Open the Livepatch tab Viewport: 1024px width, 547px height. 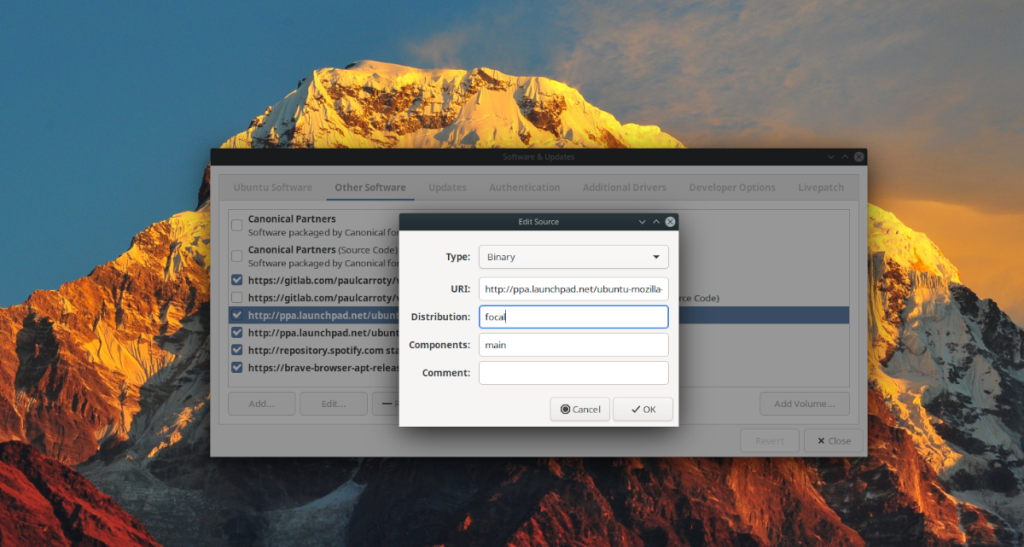pyautogui.click(x=821, y=187)
